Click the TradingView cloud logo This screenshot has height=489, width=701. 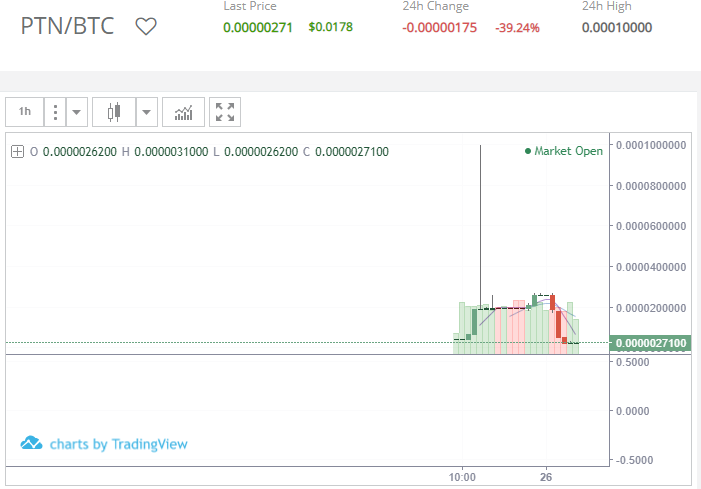[31, 443]
